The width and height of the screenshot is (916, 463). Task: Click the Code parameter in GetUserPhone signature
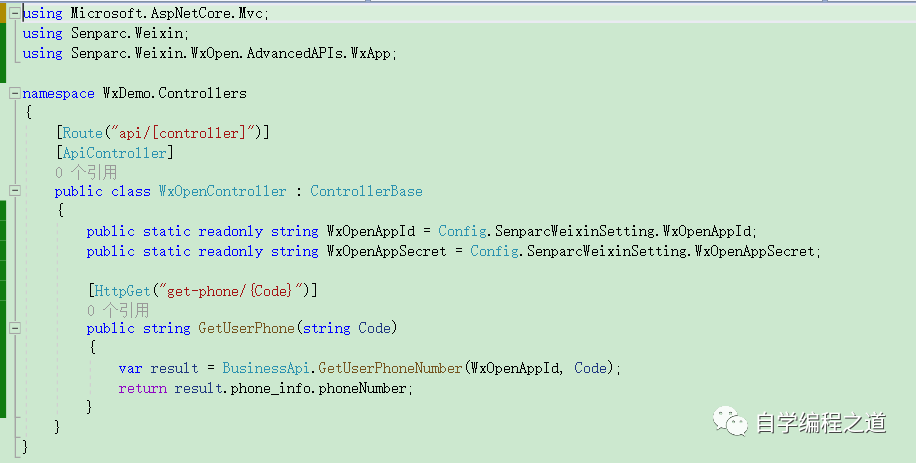coord(374,328)
